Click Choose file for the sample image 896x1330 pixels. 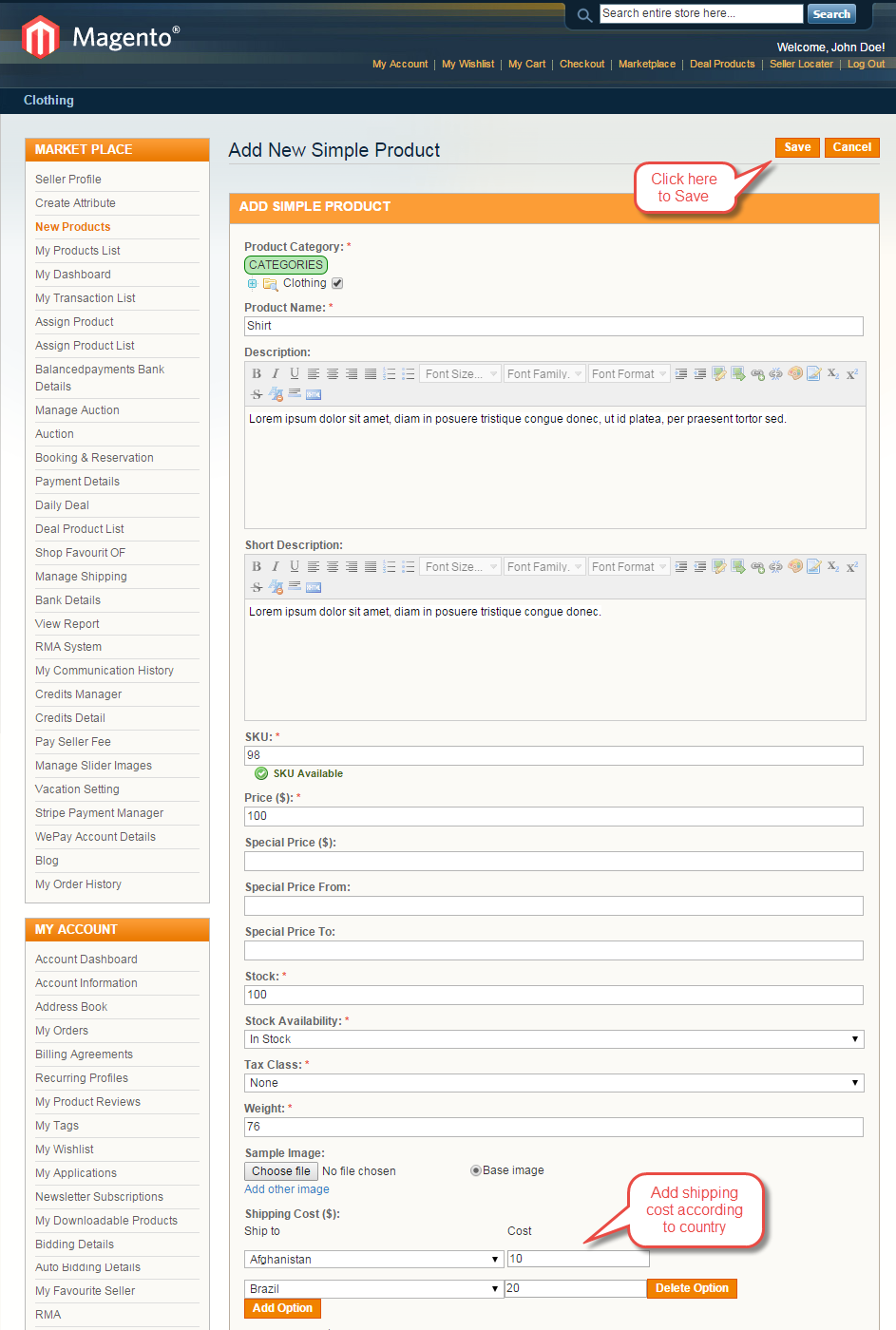[281, 1171]
